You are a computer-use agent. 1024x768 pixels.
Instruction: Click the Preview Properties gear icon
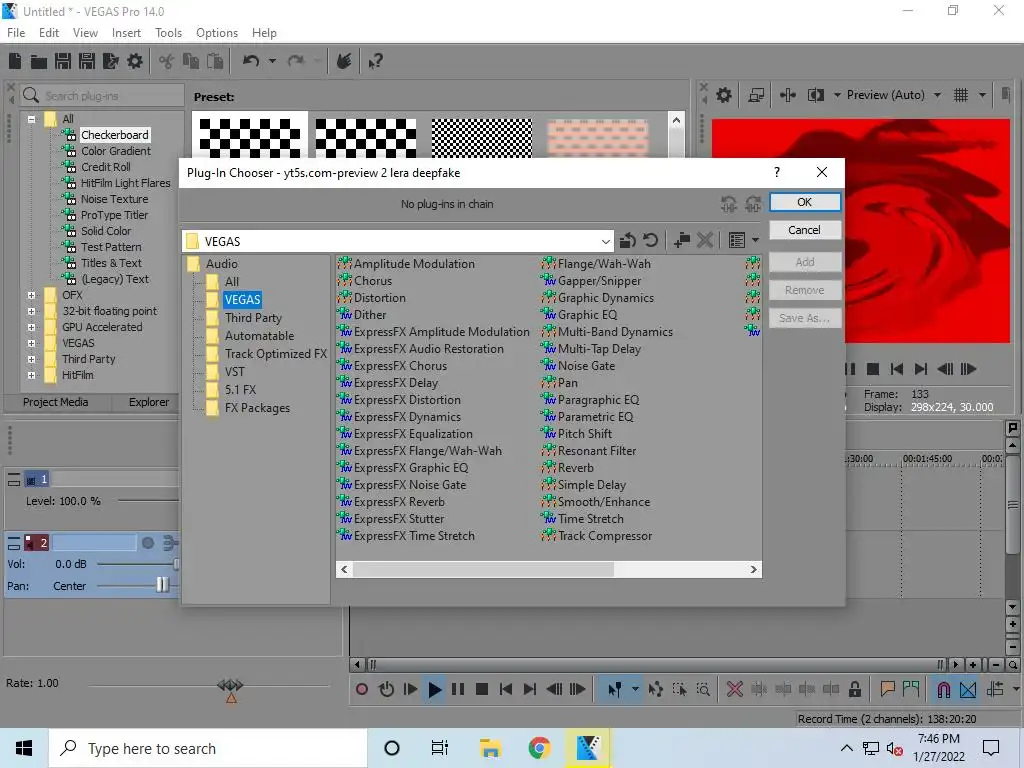(724, 95)
